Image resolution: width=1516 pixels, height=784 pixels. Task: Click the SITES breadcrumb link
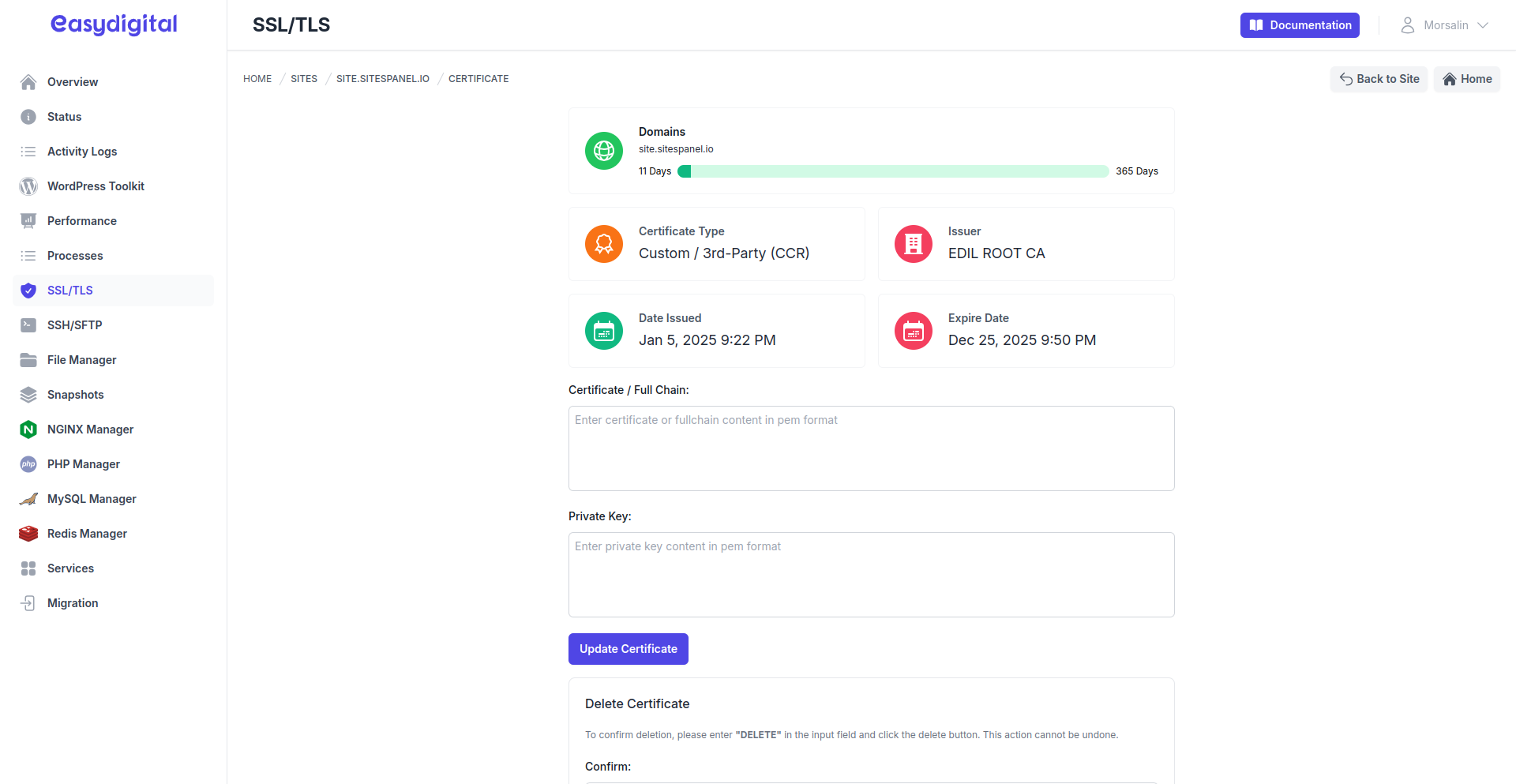click(x=304, y=79)
